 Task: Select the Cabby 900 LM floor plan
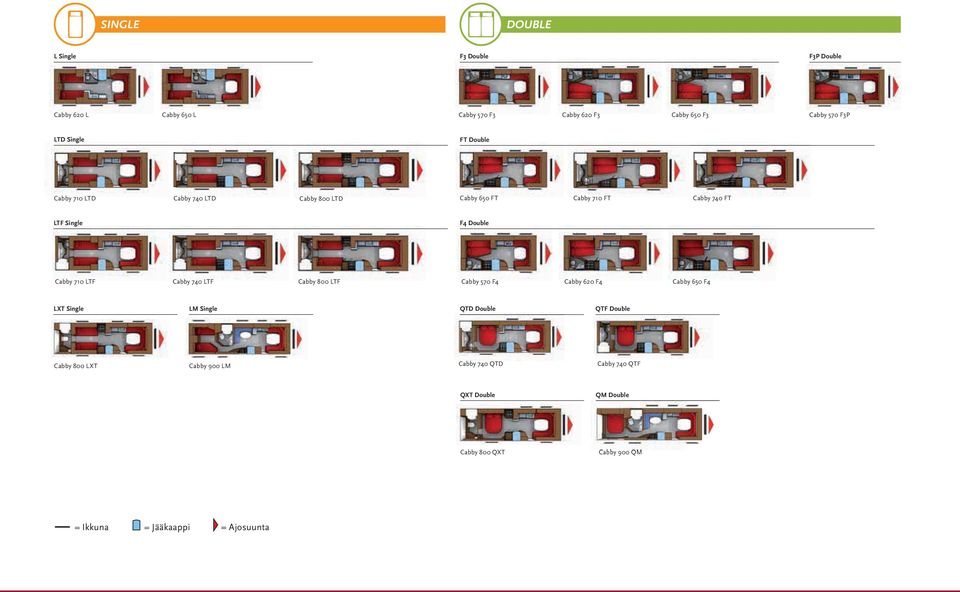pyautogui.click(x=246, y=338)
